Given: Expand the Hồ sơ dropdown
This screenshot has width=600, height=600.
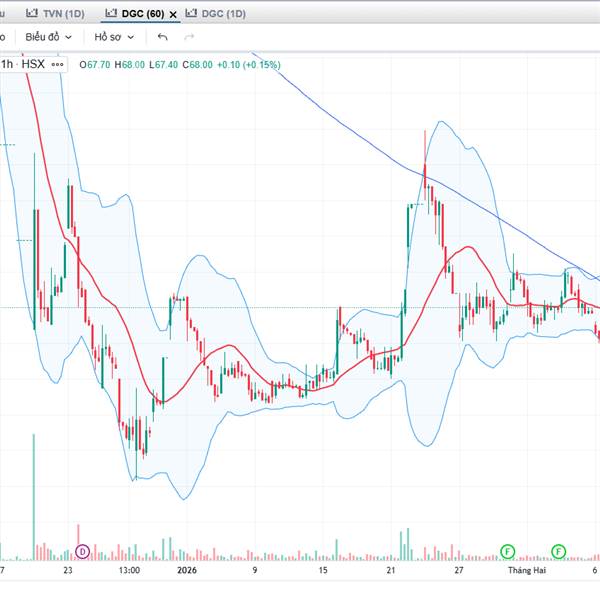Looking at the screenshot, I should (114, 37).
